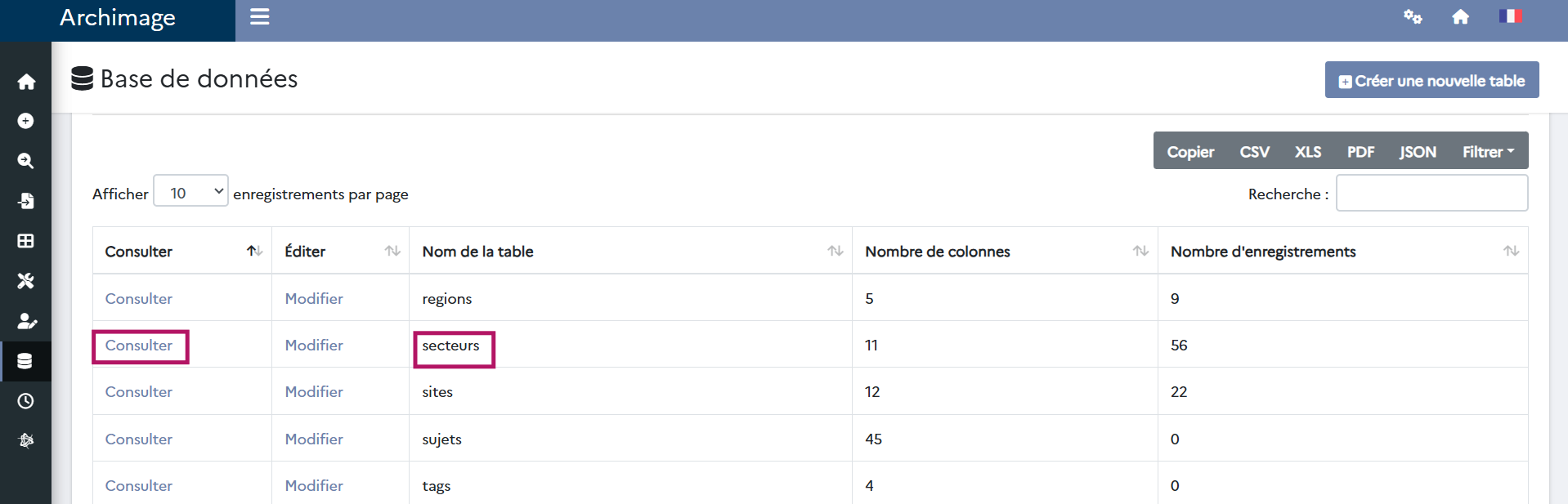This screenshot has height=504, width=1568.
Task: Export the table as CSV
Action: tap(1254, 152)
